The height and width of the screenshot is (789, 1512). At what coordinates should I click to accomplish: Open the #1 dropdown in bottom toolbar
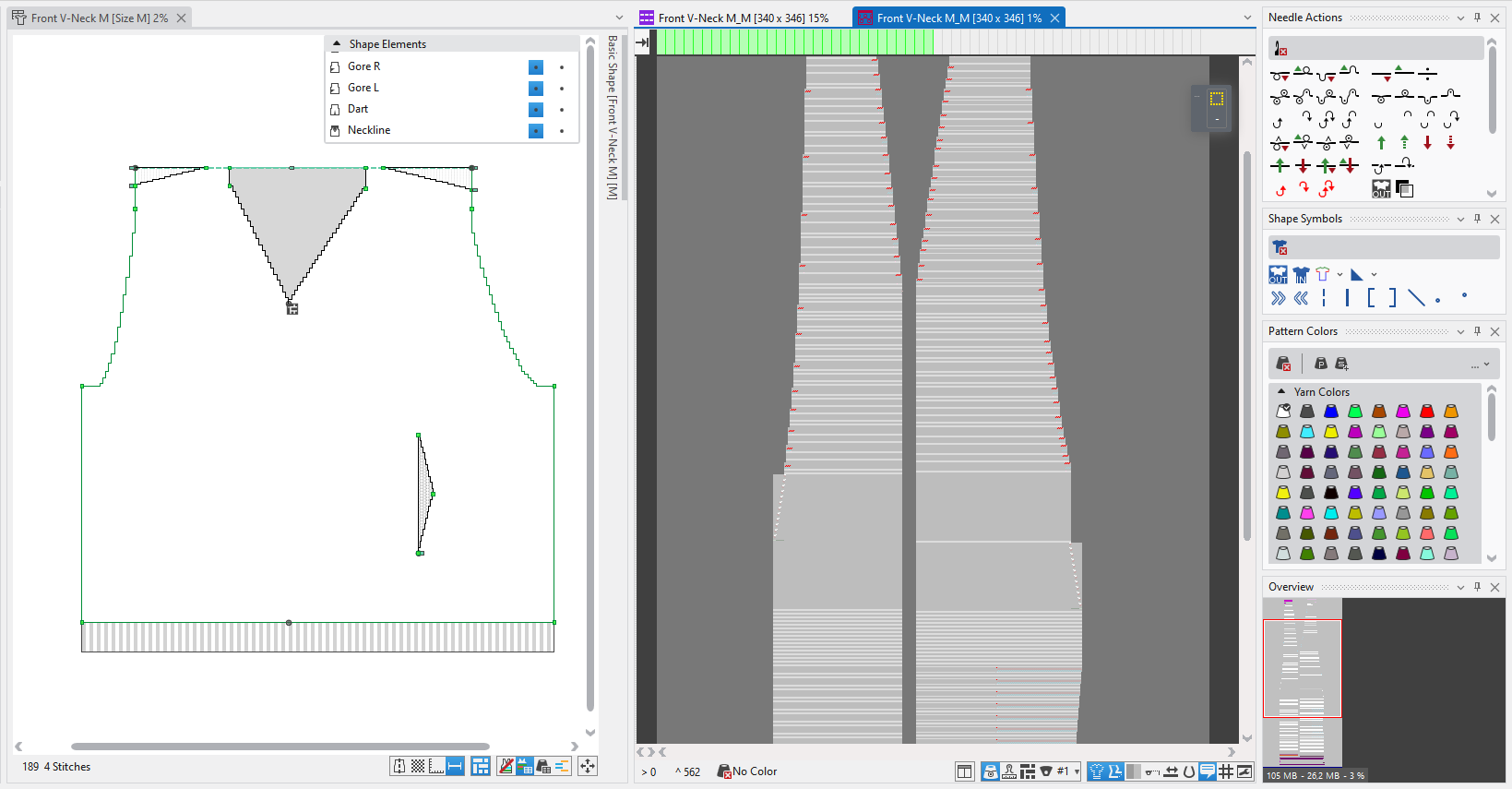click(x=1077, y=771)
